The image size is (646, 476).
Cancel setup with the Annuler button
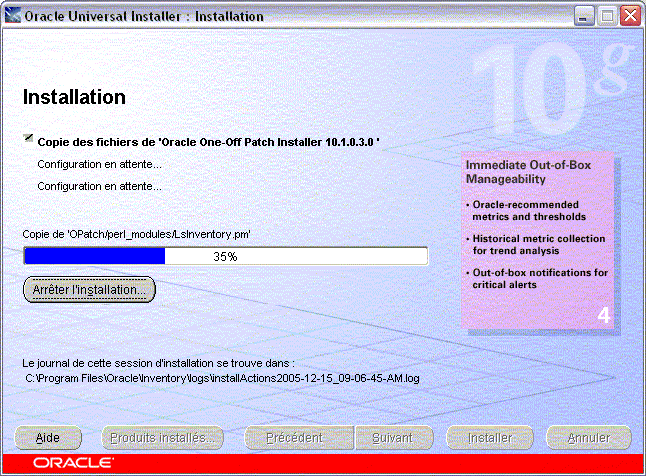pyautogui.click(x=588, y=438)
